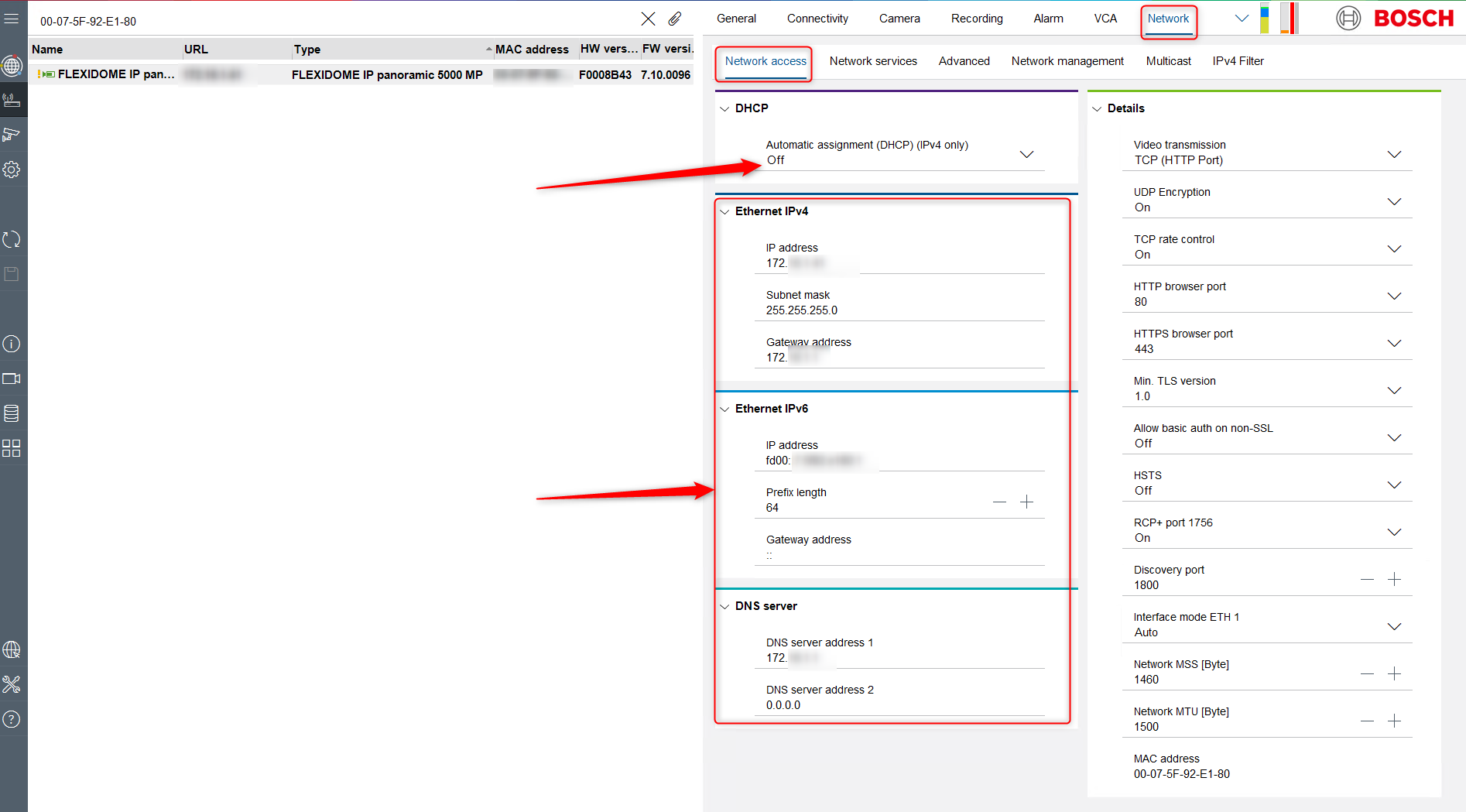The height and width of the screenshot is (812, 1466).
Task: Decrease Discovery port with the minus stepper
Action: click(1367, 579)
